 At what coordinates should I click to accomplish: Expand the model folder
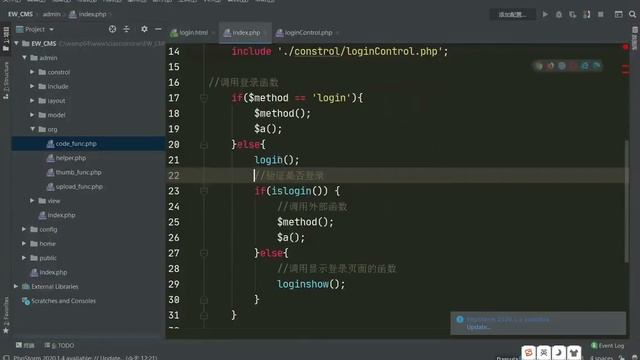32,115
